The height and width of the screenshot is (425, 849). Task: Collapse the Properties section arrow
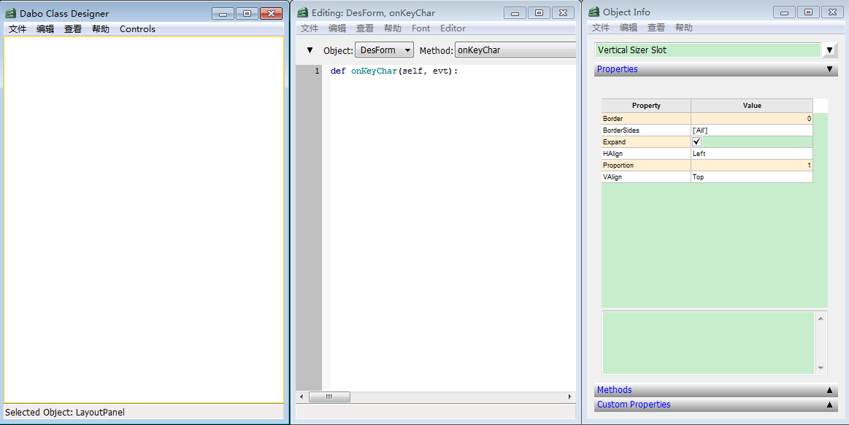pos(829,69)
